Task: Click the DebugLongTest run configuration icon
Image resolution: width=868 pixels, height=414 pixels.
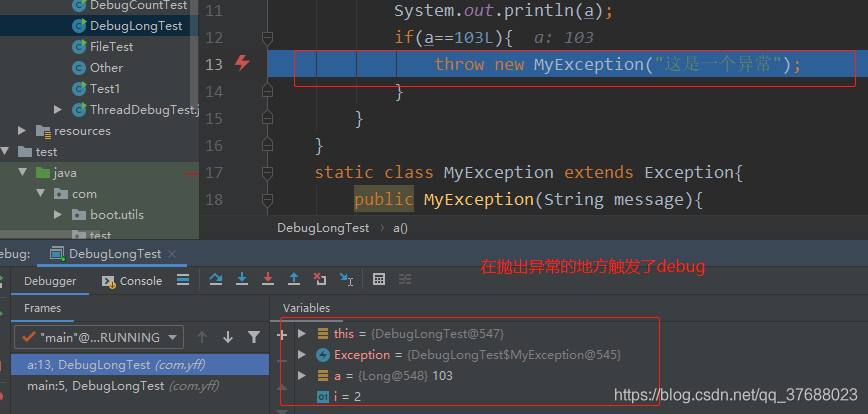Action: (x=58, y=254)
